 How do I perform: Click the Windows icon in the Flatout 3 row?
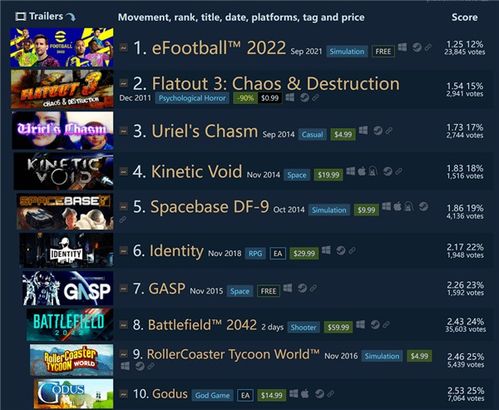pyautogui.click(x=290, y=97)
